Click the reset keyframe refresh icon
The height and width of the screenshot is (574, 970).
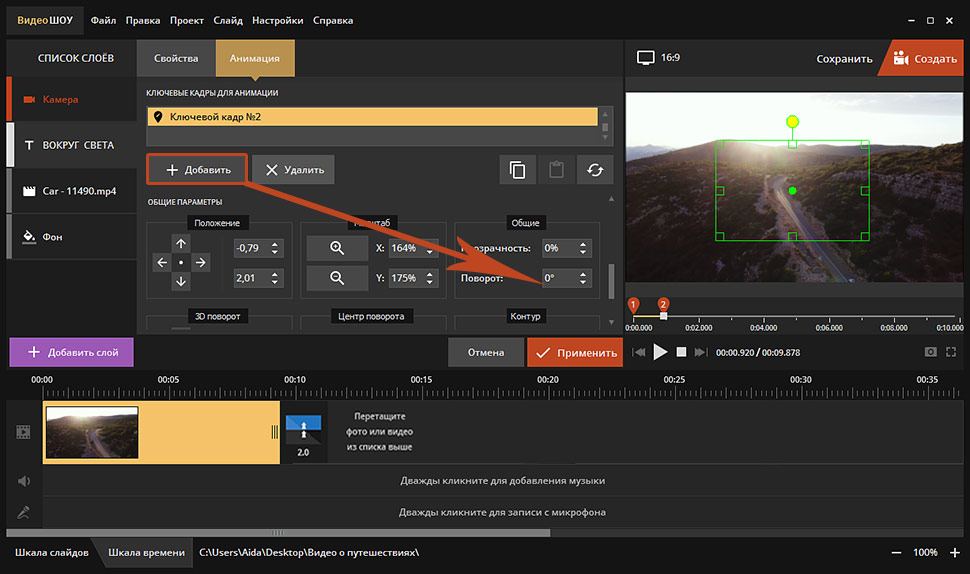tap(595, 169)
